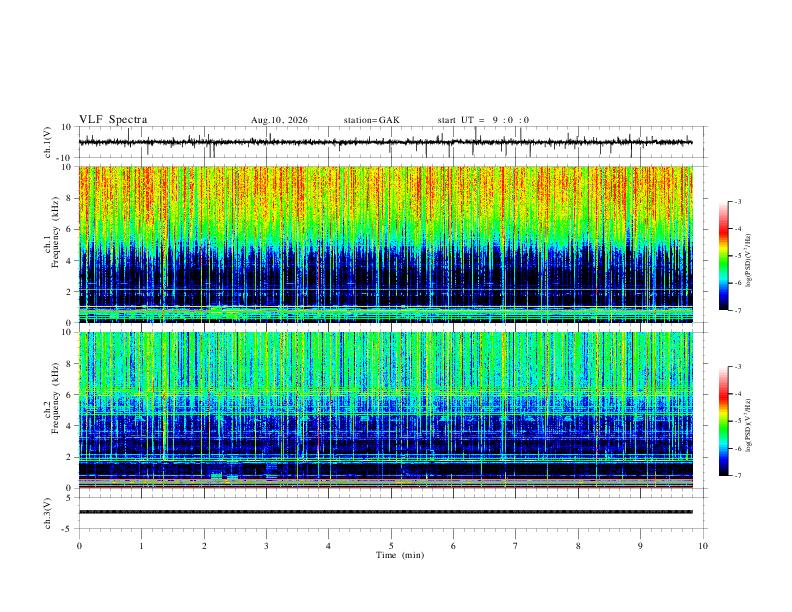Viewport: 792px width, 612px height.
Task: Click the '-7' label on ch.2 color bar
Action: click(737, 476)
